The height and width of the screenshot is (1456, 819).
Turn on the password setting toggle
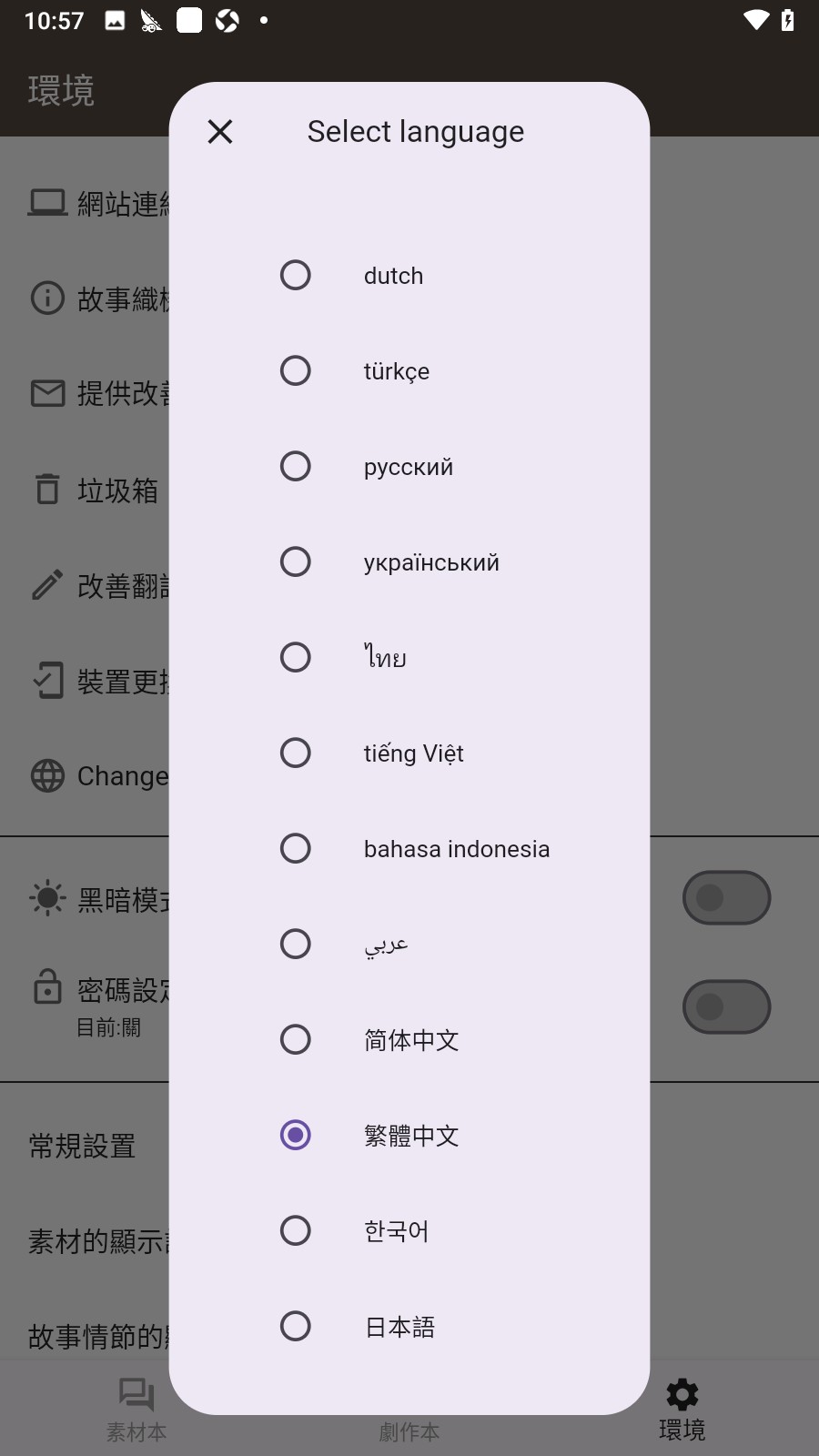coord(726,1006)
